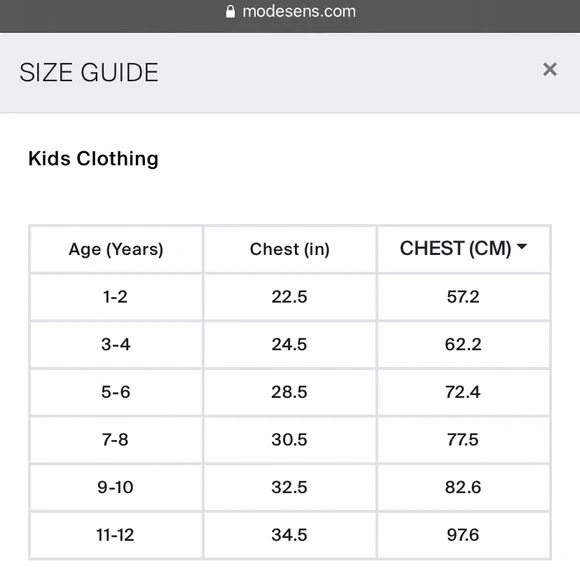Click the 97.6 chest cm value

[463, 535]
